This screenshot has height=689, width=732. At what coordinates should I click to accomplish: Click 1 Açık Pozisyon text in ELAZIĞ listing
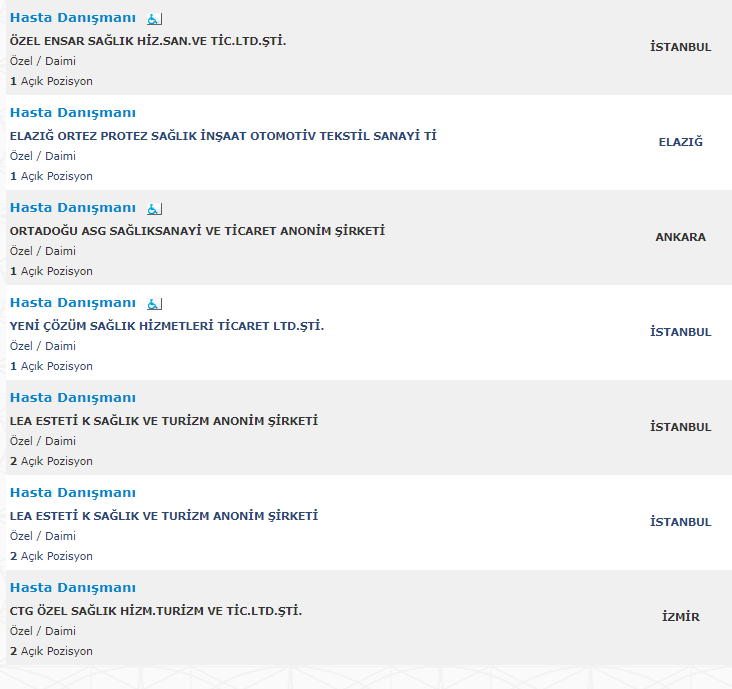point(51,176)
